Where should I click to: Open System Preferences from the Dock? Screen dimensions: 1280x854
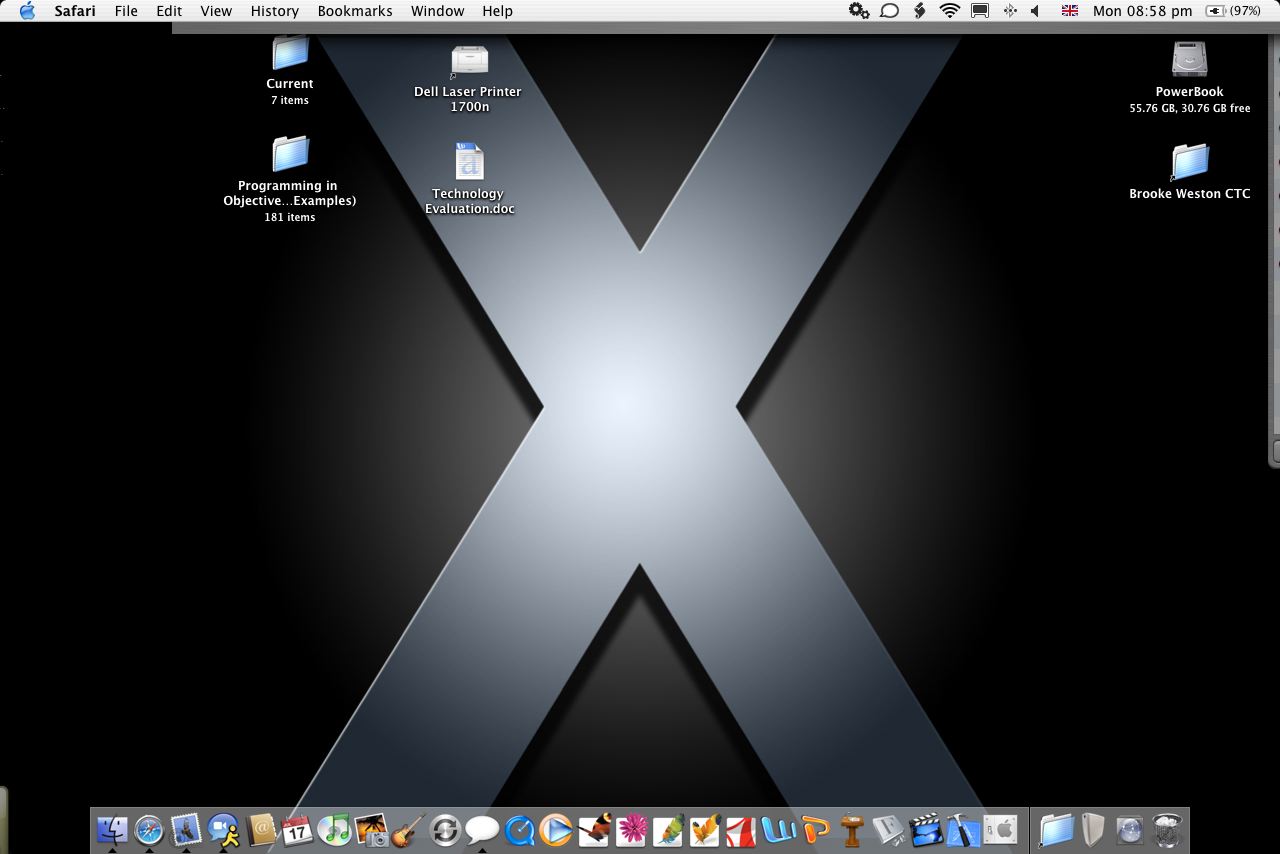tap(1000, 830)
